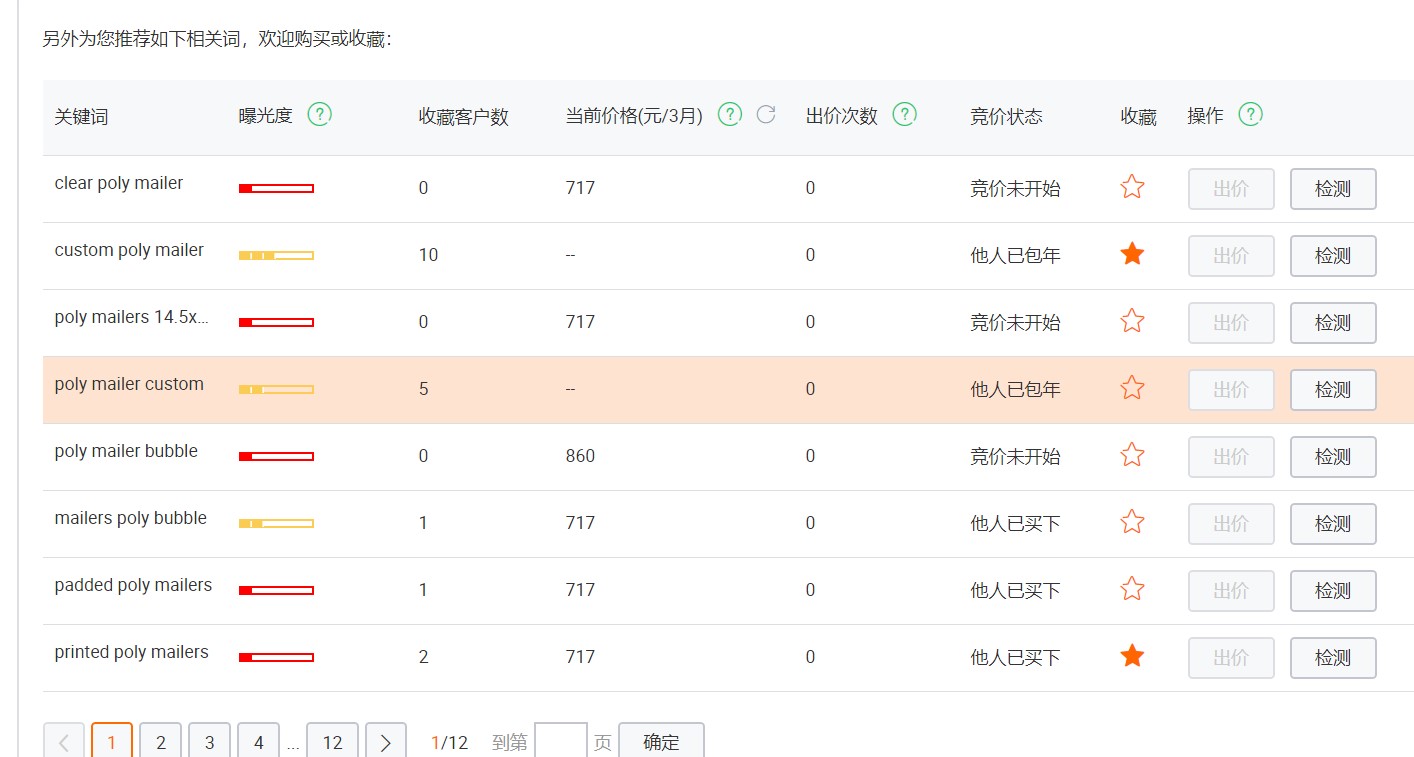Image resolution: width=1414 pixels, height=757 pixels.
Task: Click the star icon for poly mailer bubble
Action: tap(1131, 454)
